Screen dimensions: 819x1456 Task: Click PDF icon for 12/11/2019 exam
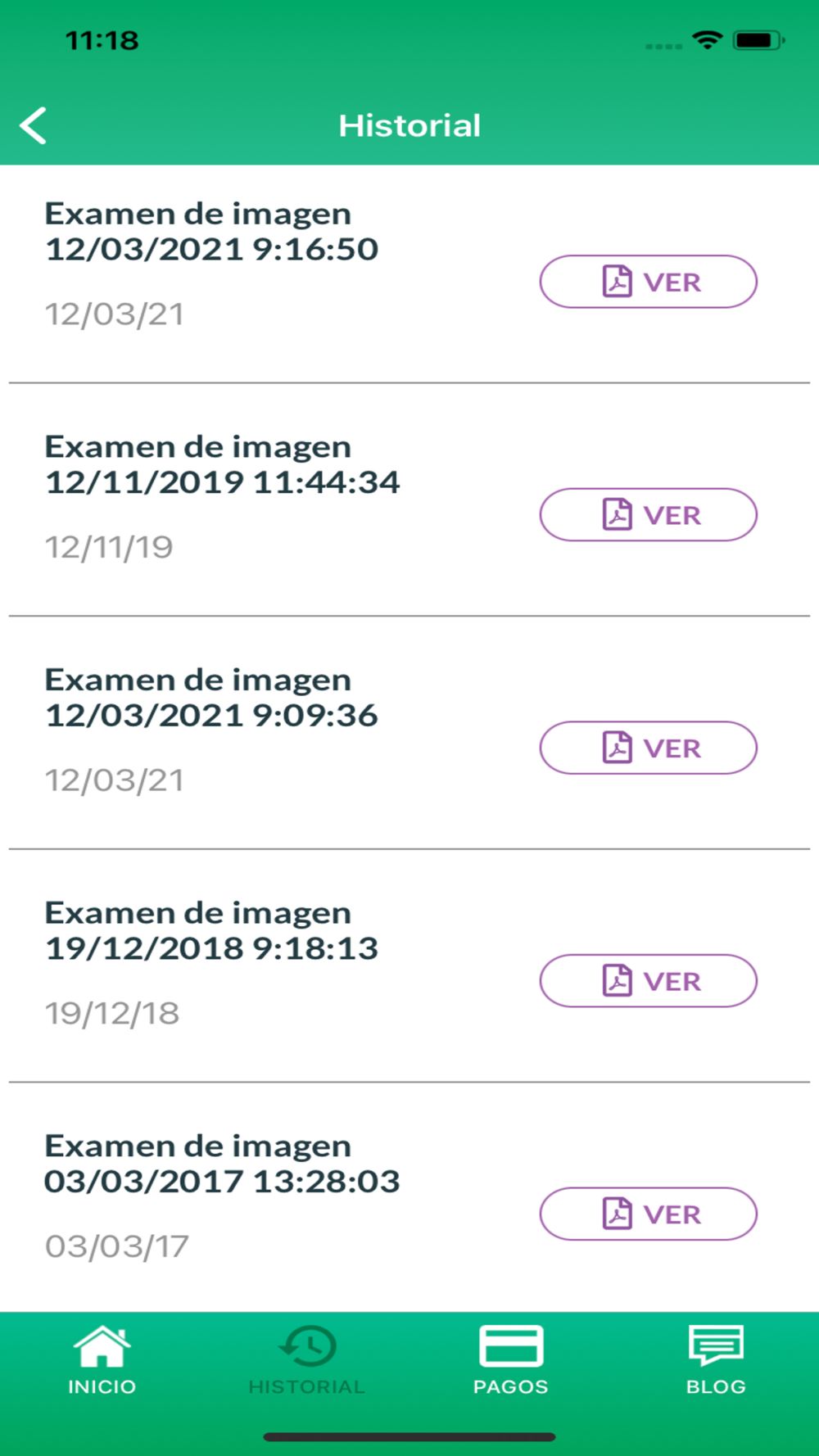pyautogui.click(x=618, y=514)
